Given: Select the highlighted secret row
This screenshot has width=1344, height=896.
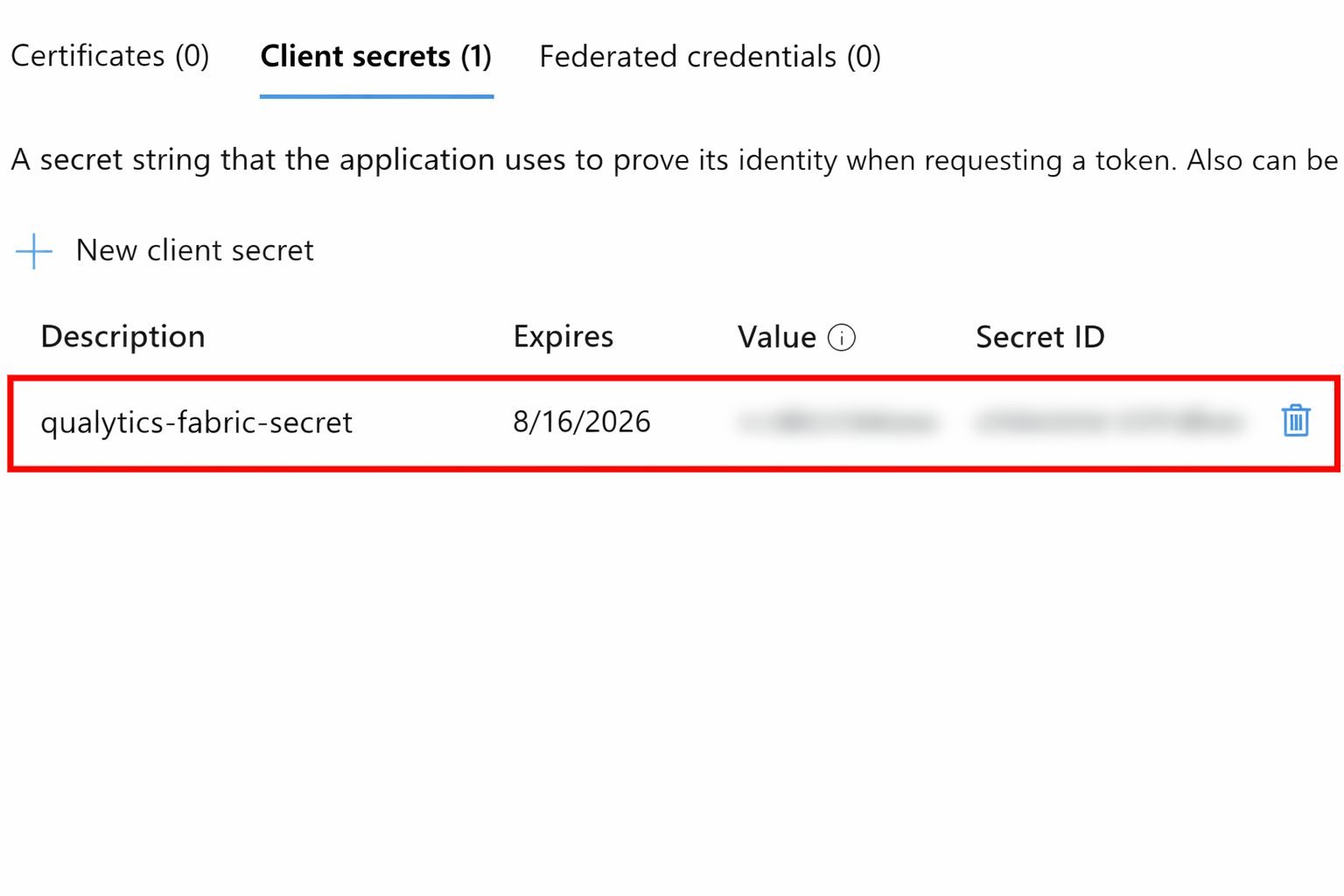Looking at the screenshot, I should (x=612, y=423).
